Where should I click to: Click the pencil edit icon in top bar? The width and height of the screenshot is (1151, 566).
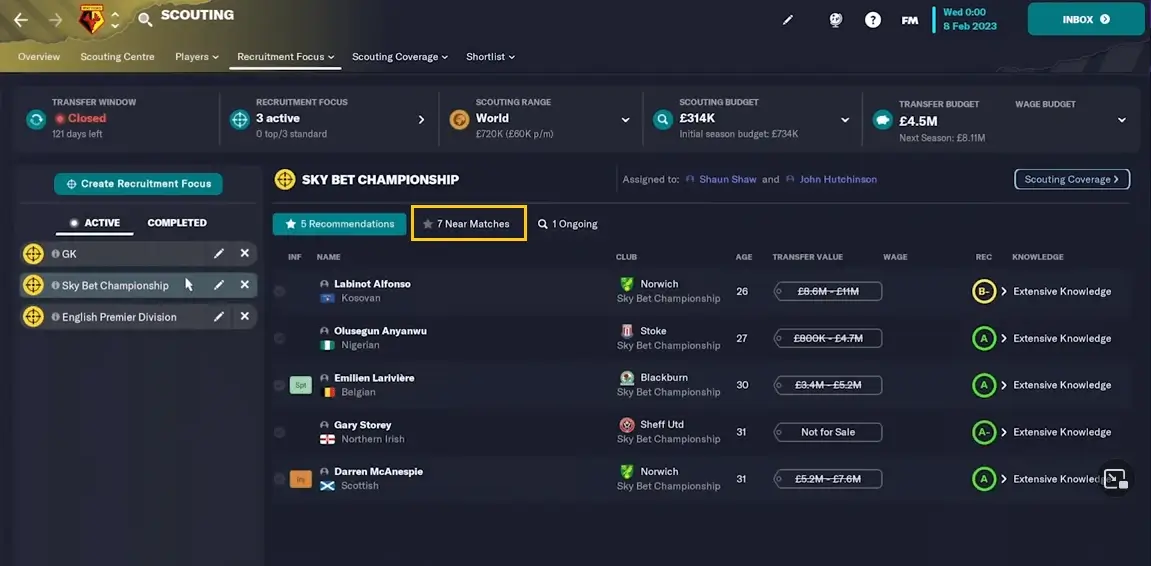pos(788,20)
